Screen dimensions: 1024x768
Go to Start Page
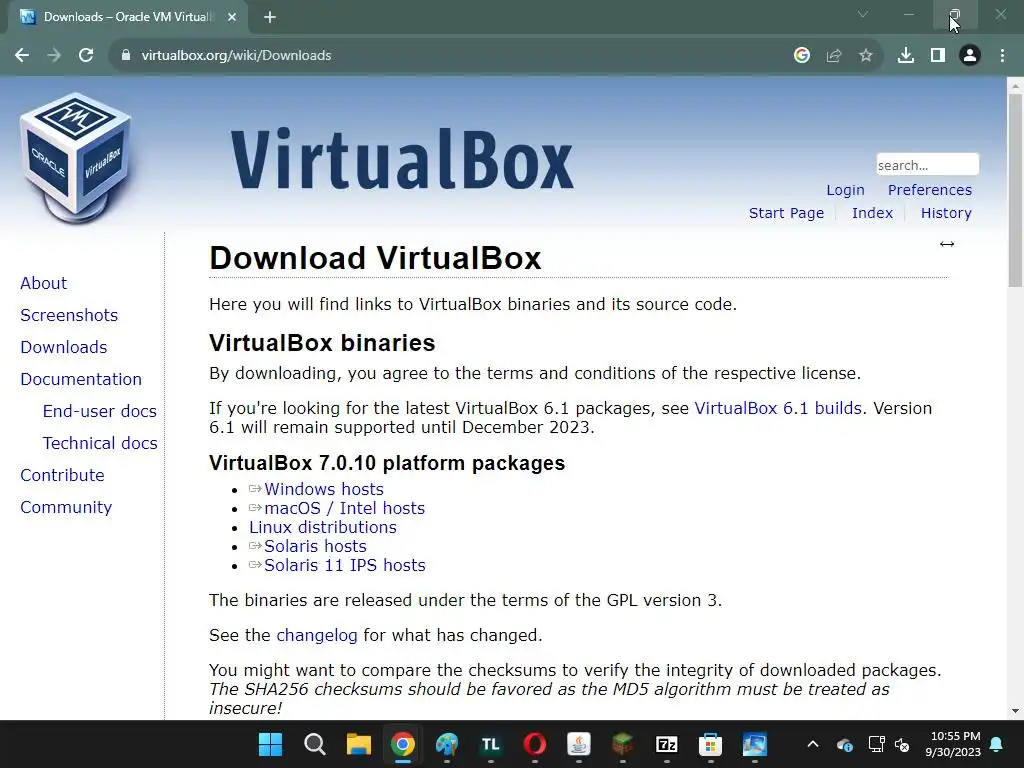coord(786,213)
